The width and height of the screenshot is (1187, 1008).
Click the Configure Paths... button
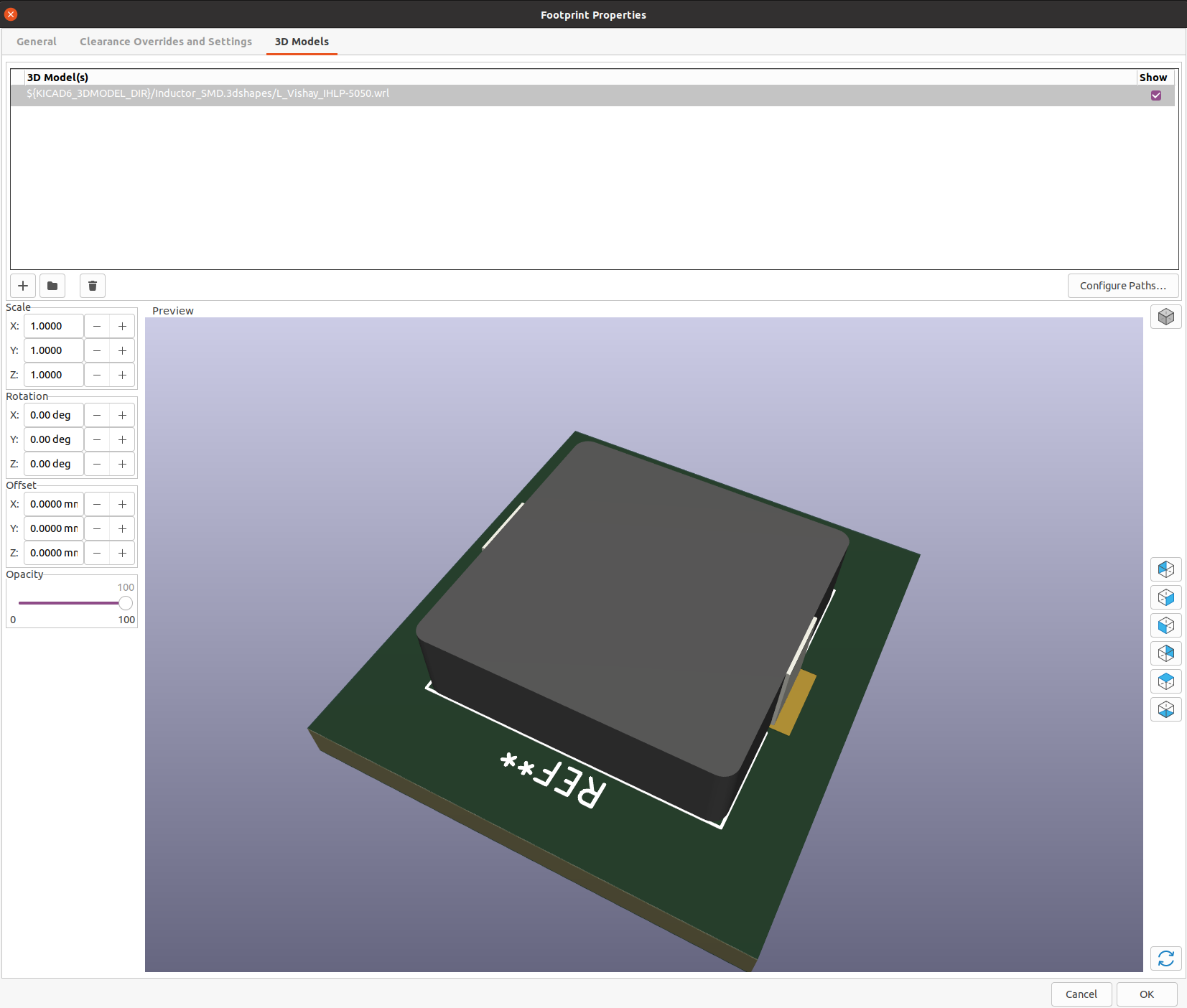(1122, 286)
